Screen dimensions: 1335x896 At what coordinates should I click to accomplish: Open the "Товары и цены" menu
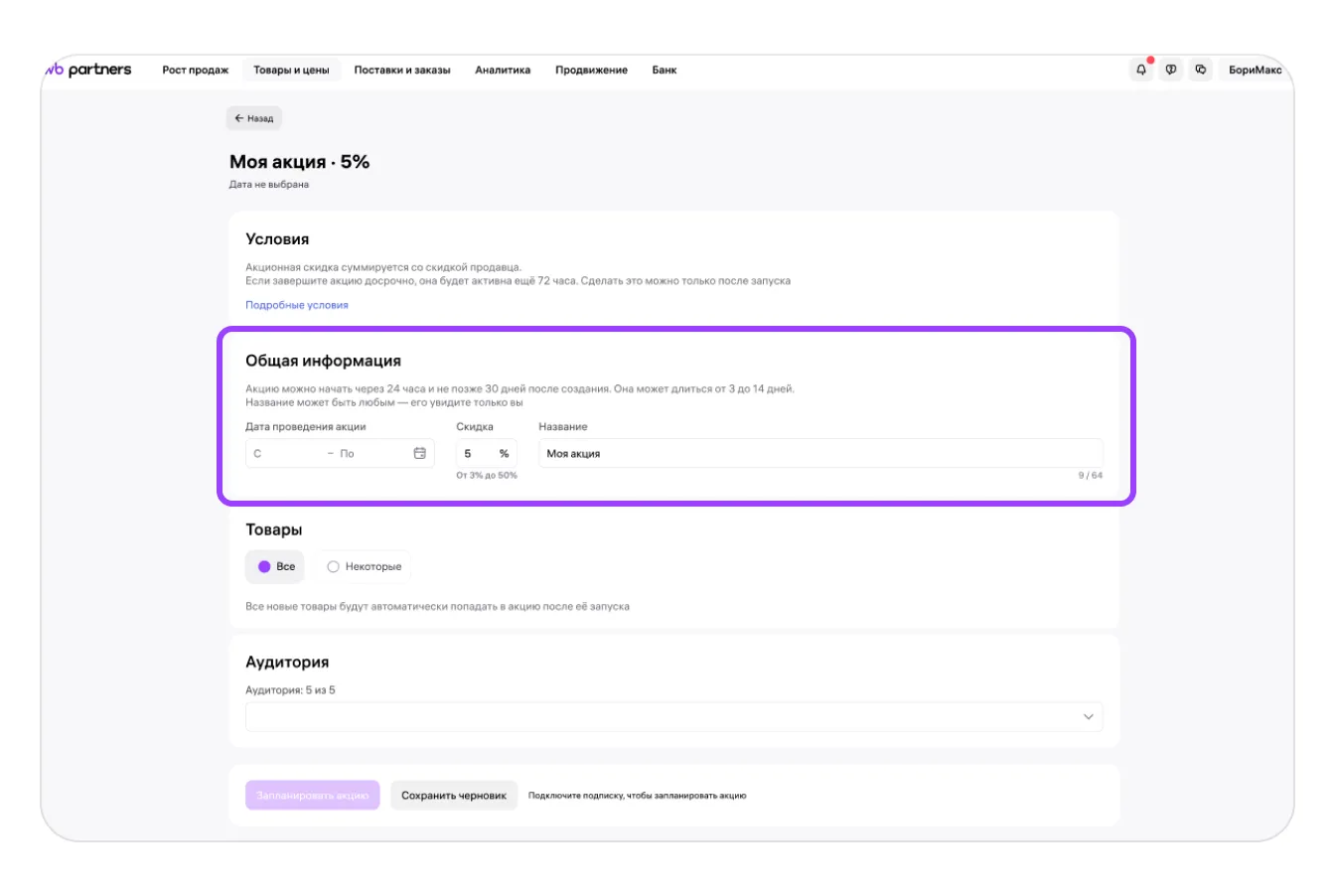(x=291, y=70)
